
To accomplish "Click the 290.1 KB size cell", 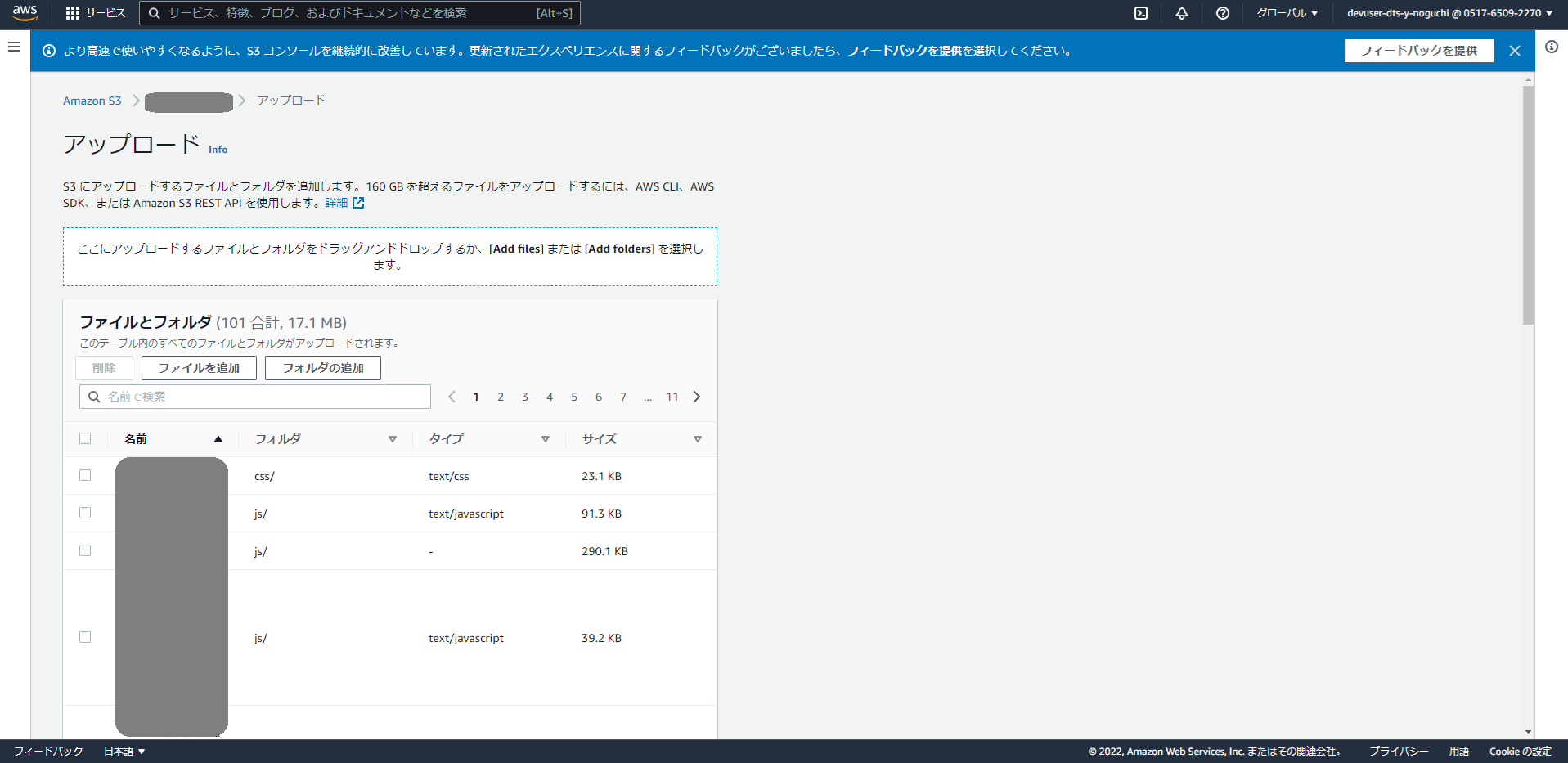I will tap(605, 551).
